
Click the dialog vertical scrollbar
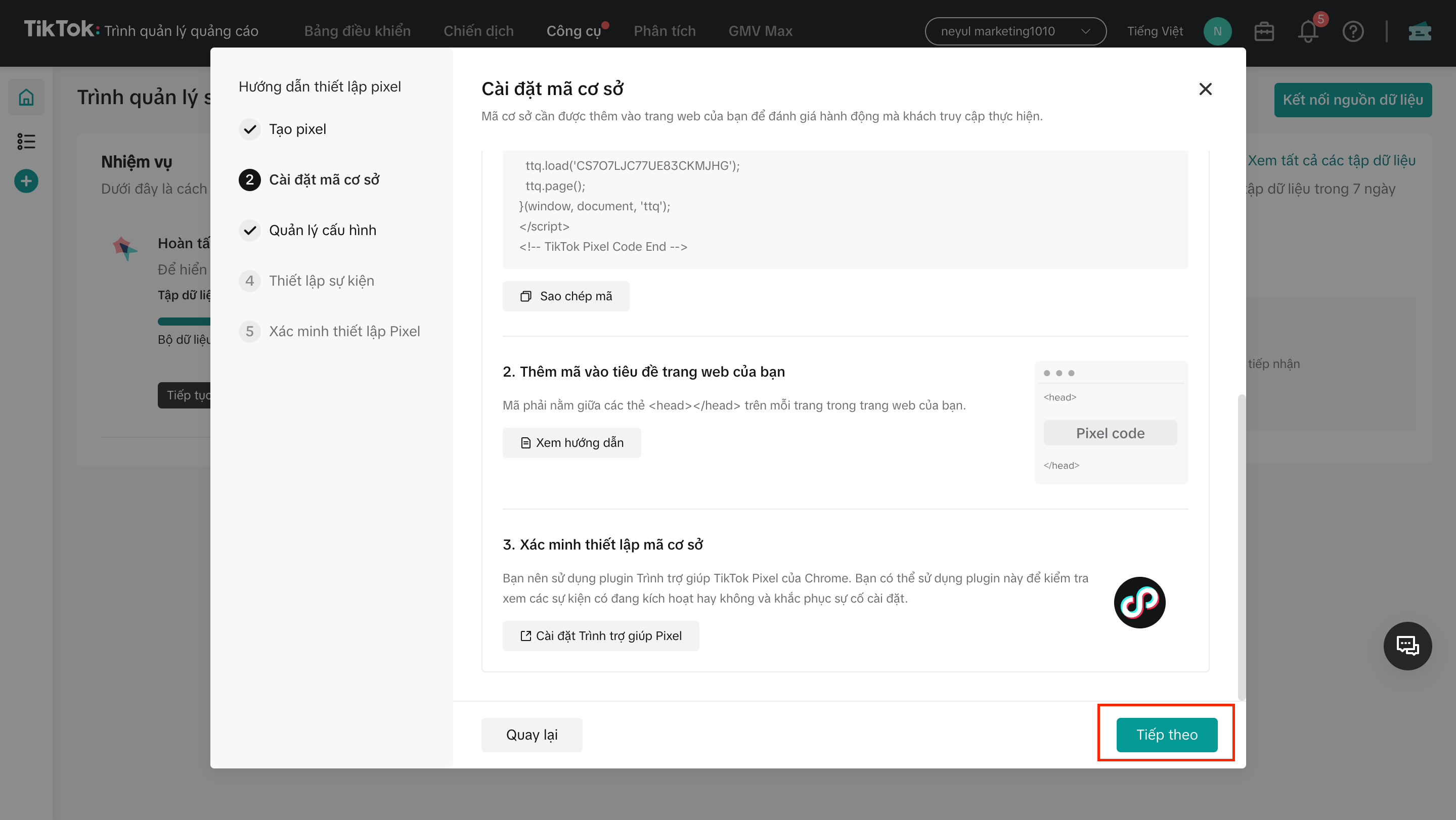coord(1241,547)
